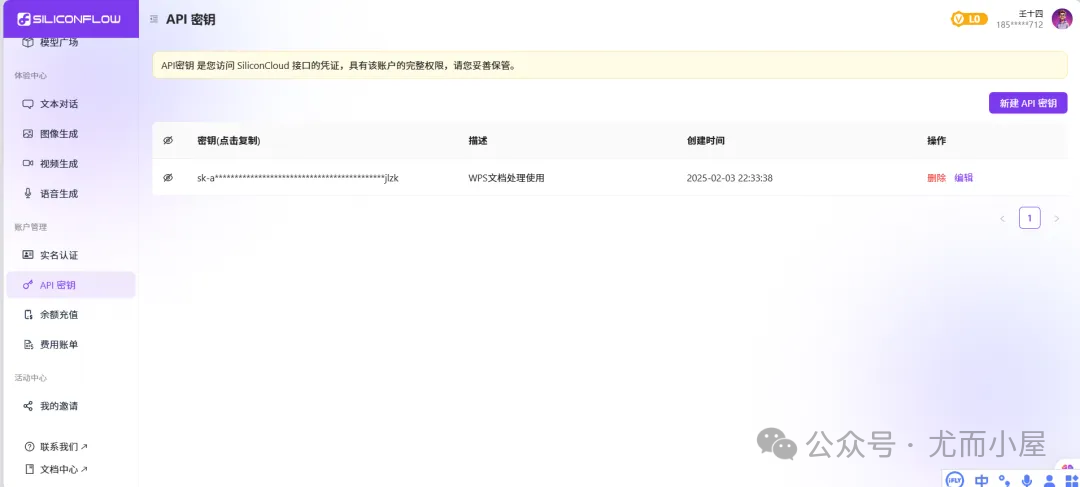
Task: Click the 创建时间 column header
Action: (x=705, y=141)
